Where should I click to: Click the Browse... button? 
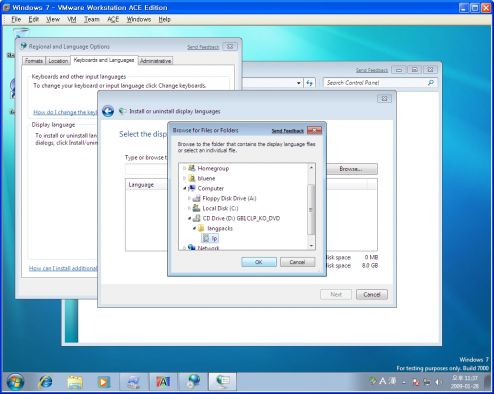click(351, 169)
